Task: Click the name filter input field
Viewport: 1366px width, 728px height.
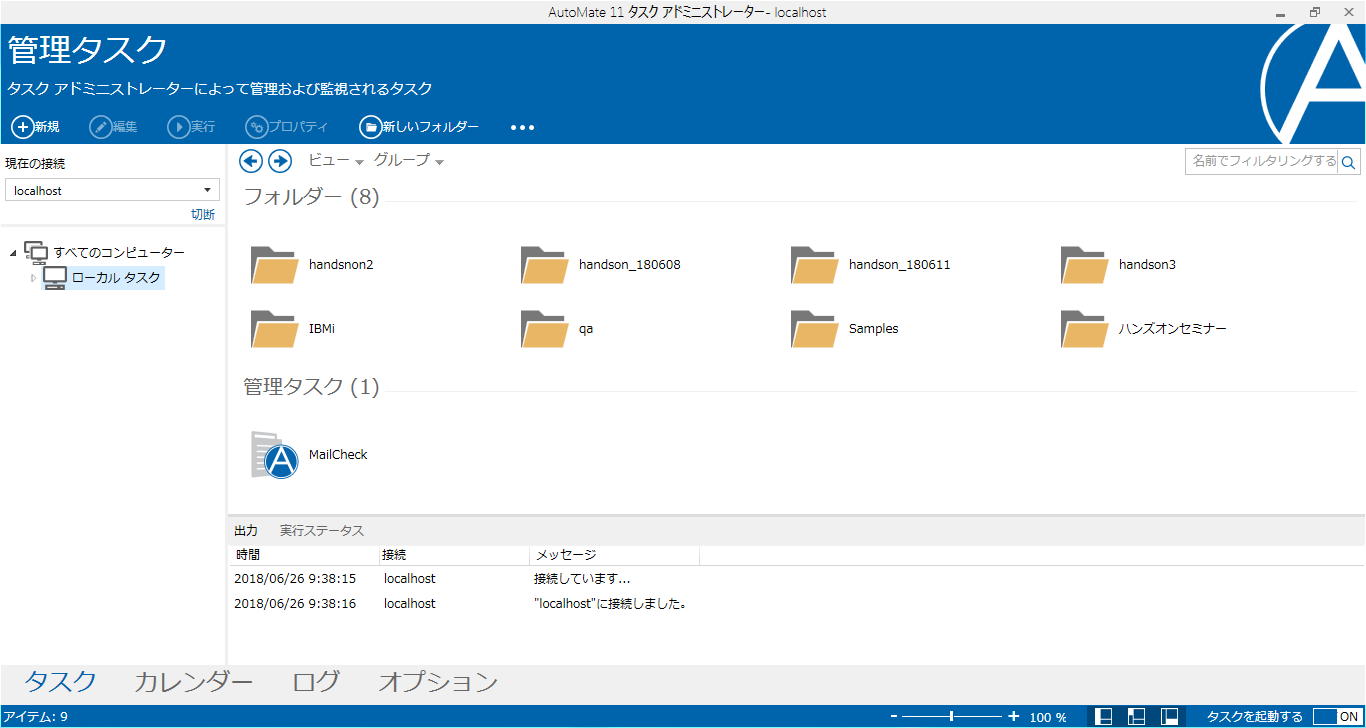Action: [1261, 161]
